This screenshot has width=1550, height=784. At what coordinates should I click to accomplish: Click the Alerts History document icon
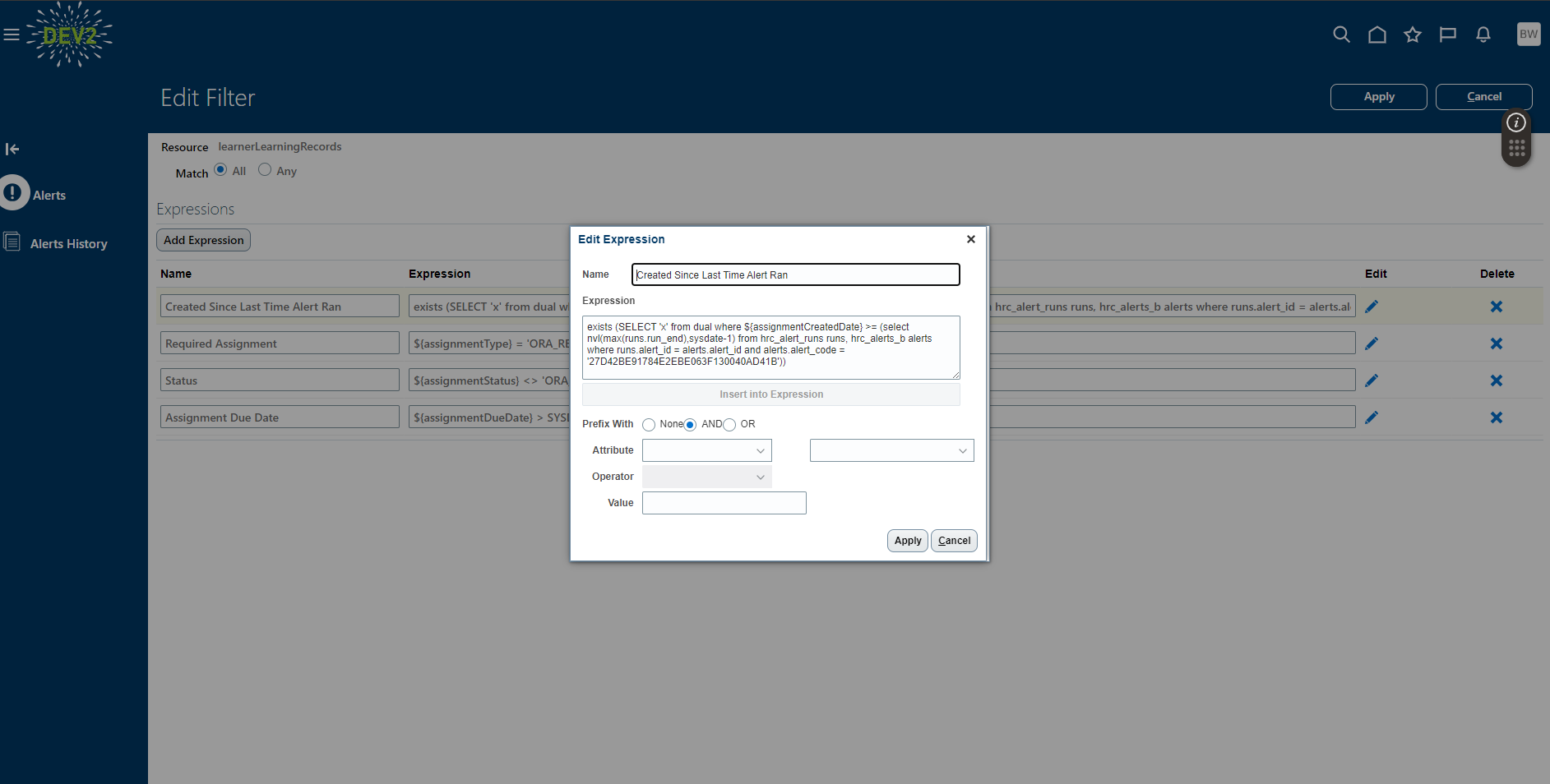click(x=12, y=242)
